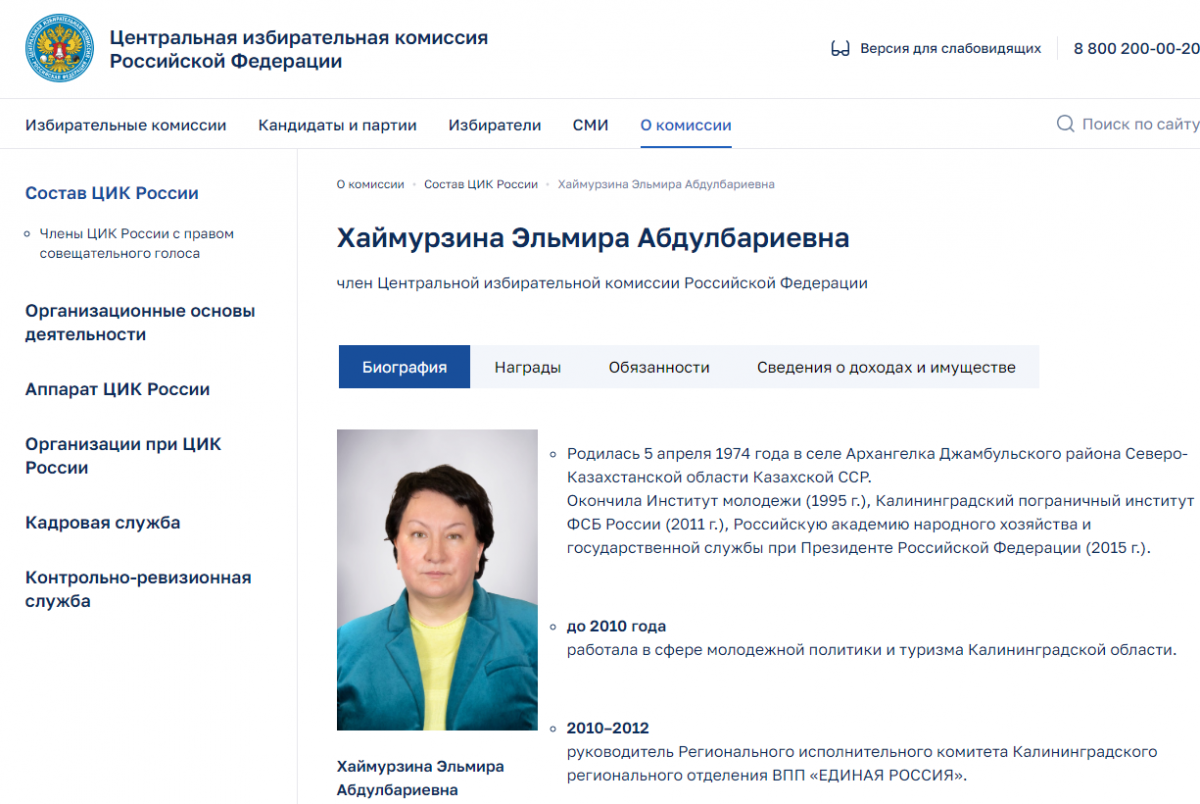
Task: Show Сведения о доходах и имуществе tab
Action: [885, 367]
